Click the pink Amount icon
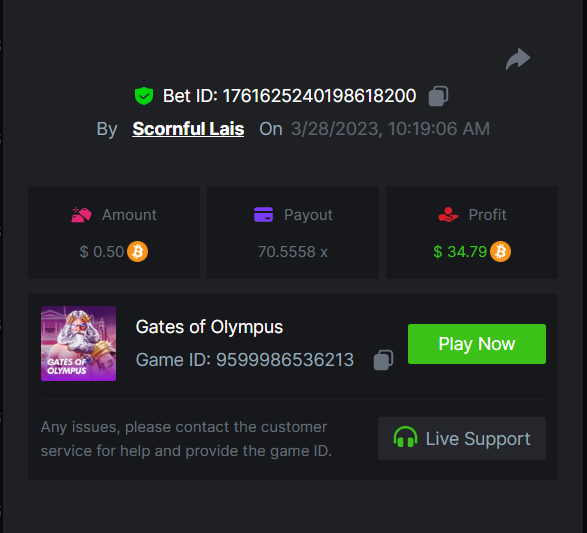This screenshot has width=587, height=533. coord(81,215)
